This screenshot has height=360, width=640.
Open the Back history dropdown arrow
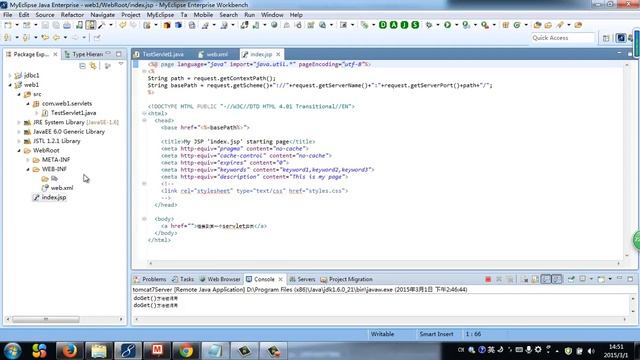tap(65, 38)
